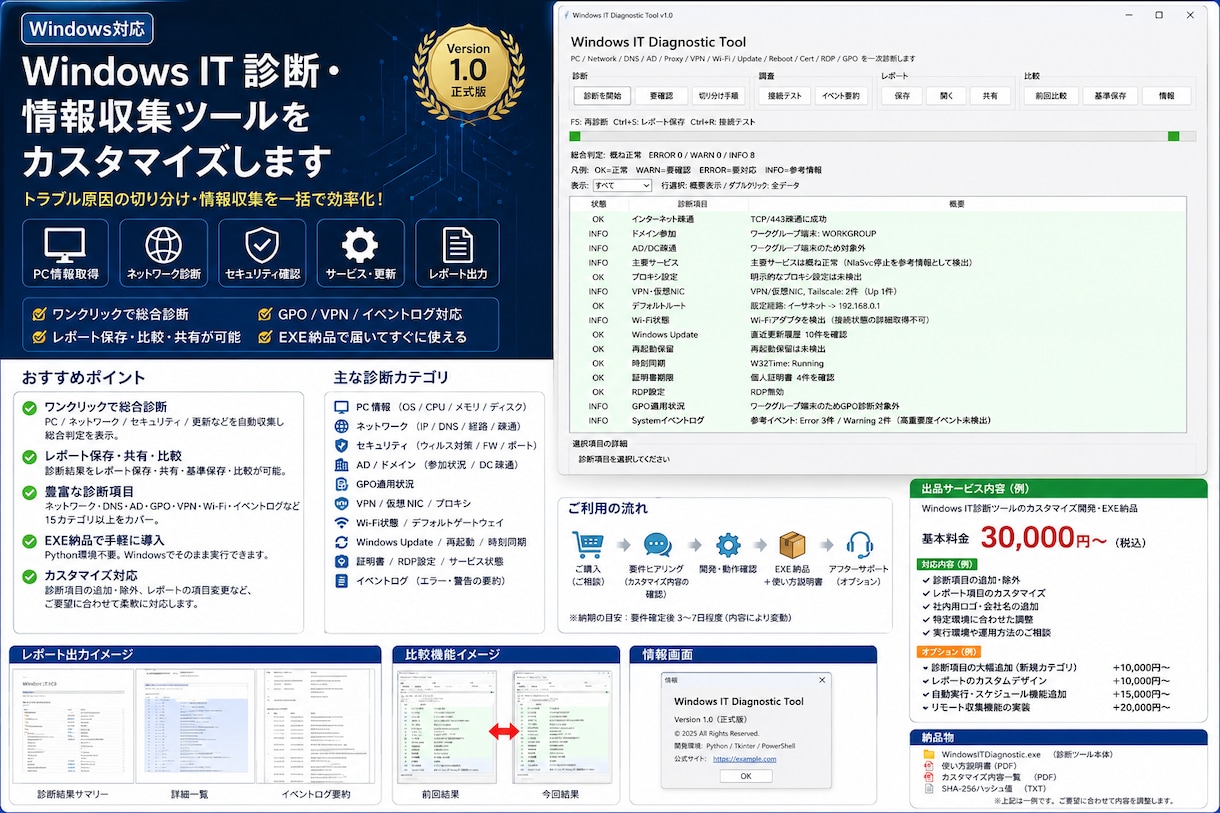The image size is (1220, 813).
Task: Click the icon beside AD / ドメイン category
Action: [342, 465]
